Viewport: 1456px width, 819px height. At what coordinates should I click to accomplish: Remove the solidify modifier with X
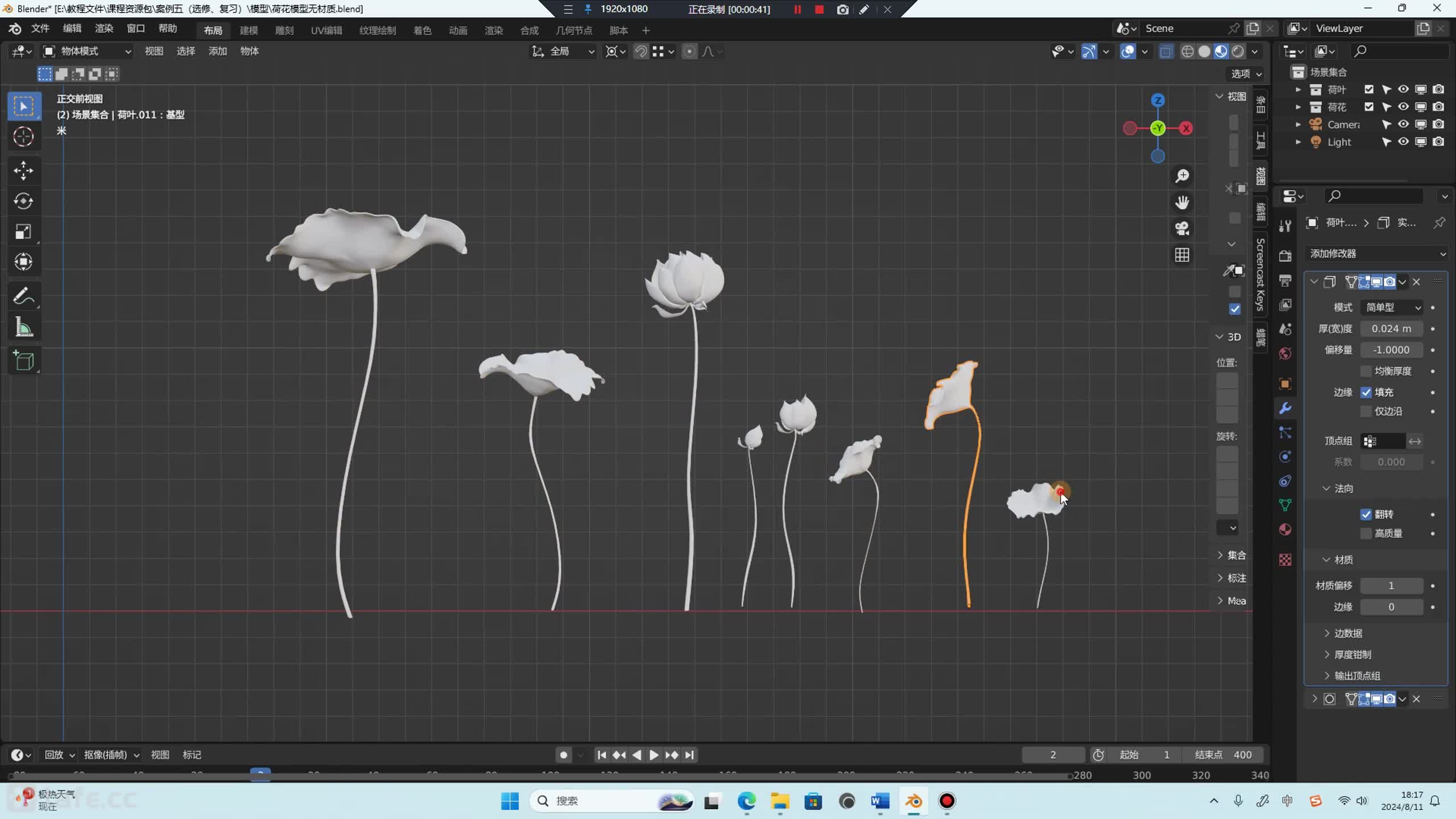click(1416, 282)
